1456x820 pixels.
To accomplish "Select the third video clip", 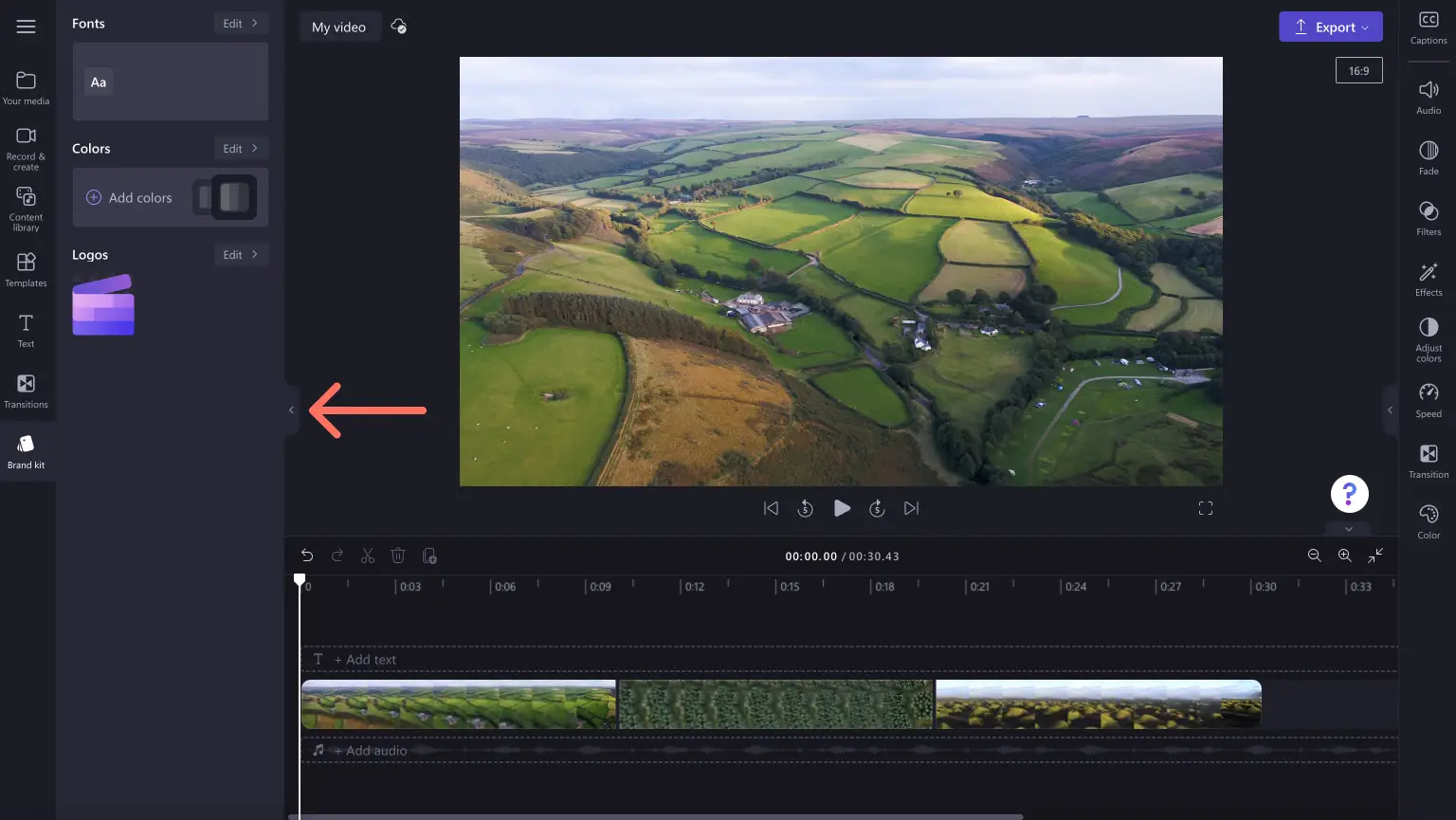I will [1099, 704].
